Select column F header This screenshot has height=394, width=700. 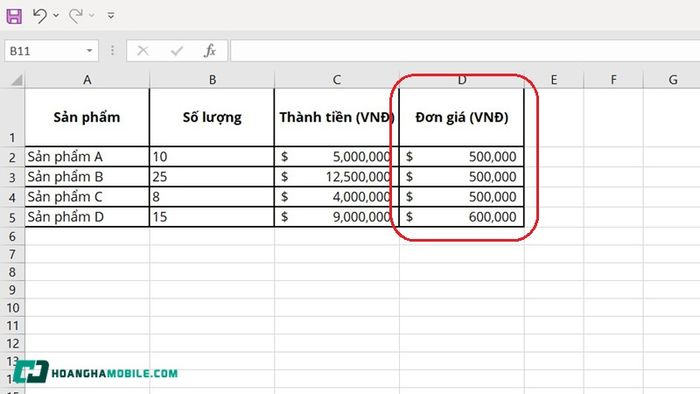tap(613, 80)
